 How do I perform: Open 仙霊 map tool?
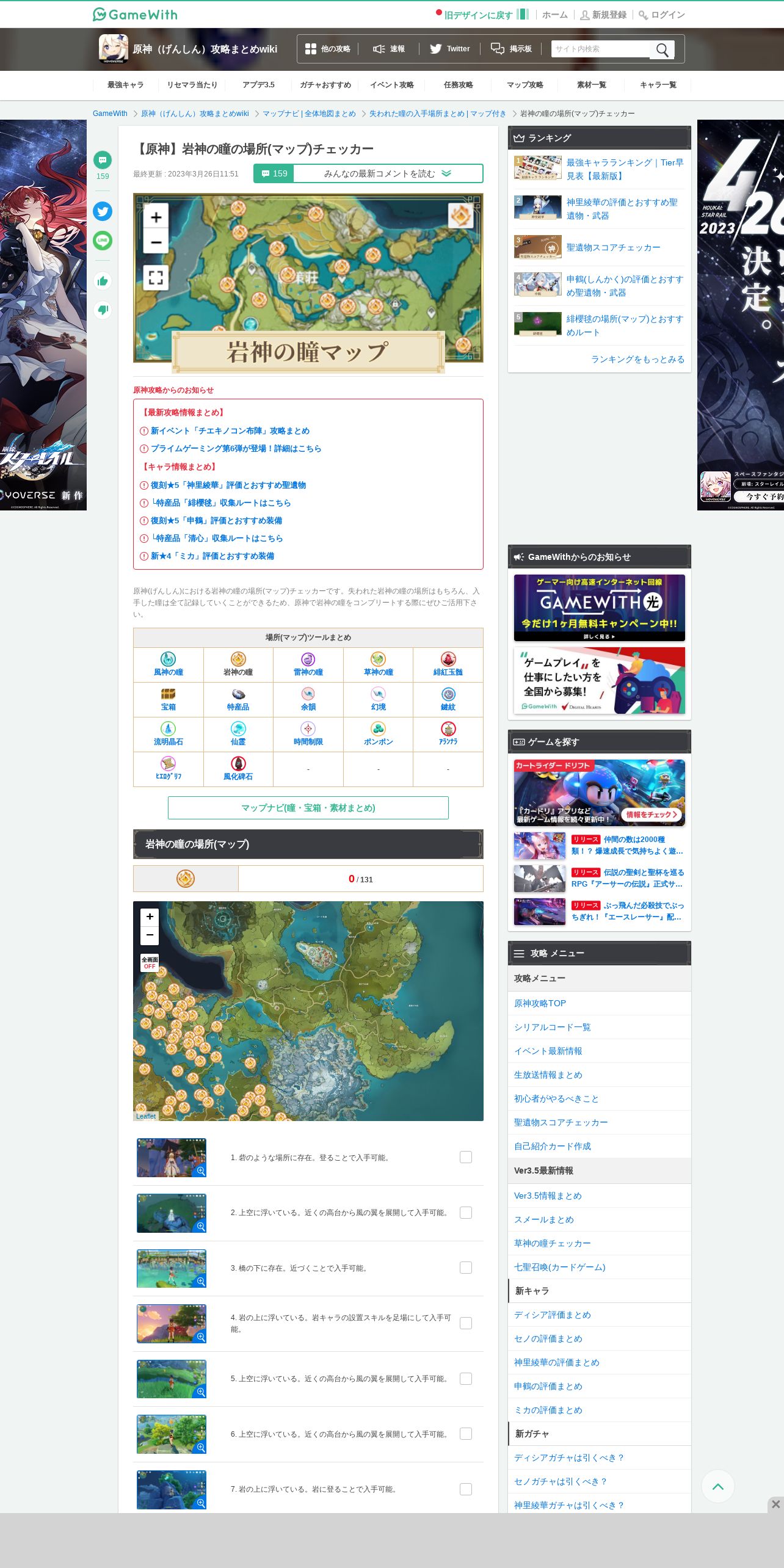[x=238, y=734]
